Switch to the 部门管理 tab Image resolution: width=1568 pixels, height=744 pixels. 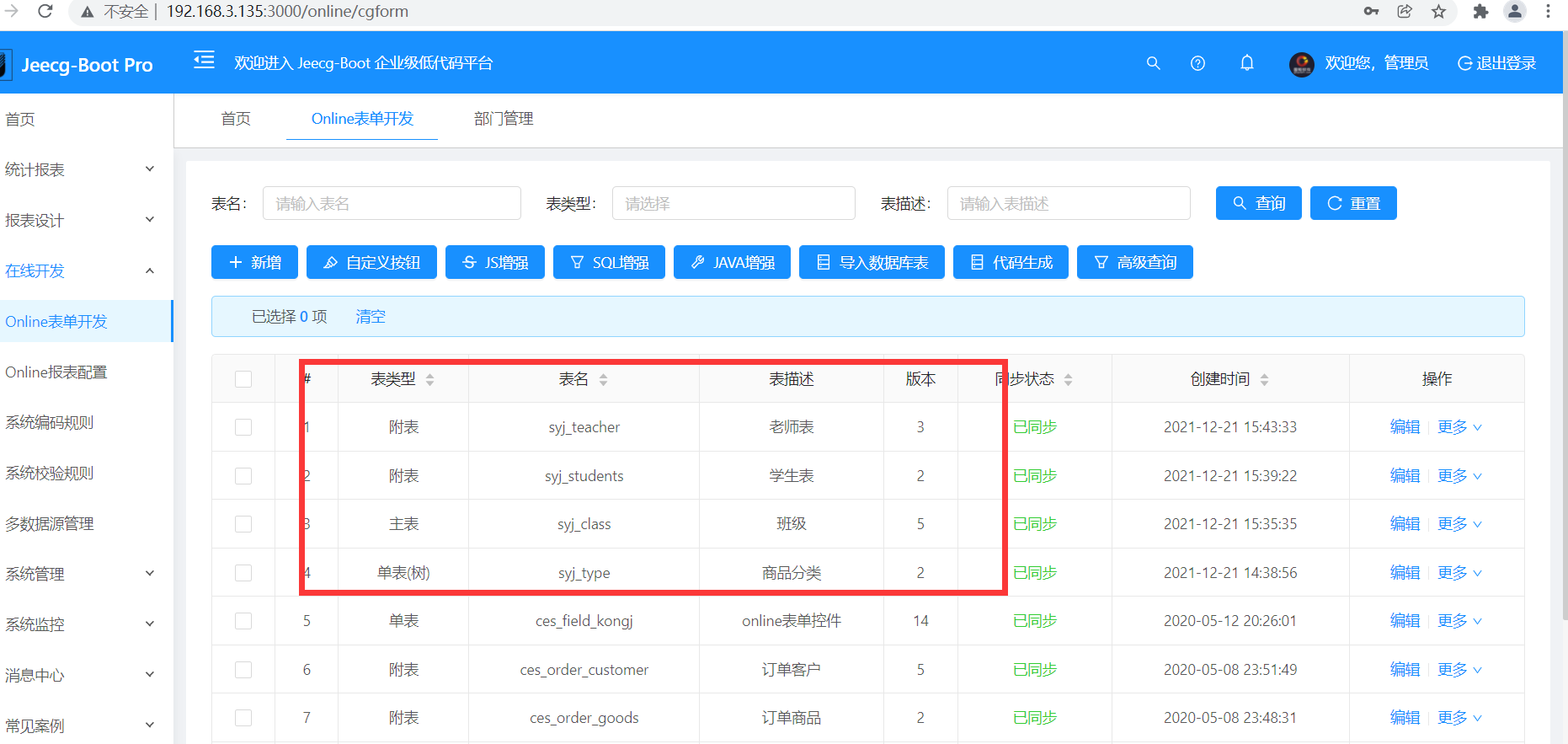pyautogui.click(x=504, y=119)
